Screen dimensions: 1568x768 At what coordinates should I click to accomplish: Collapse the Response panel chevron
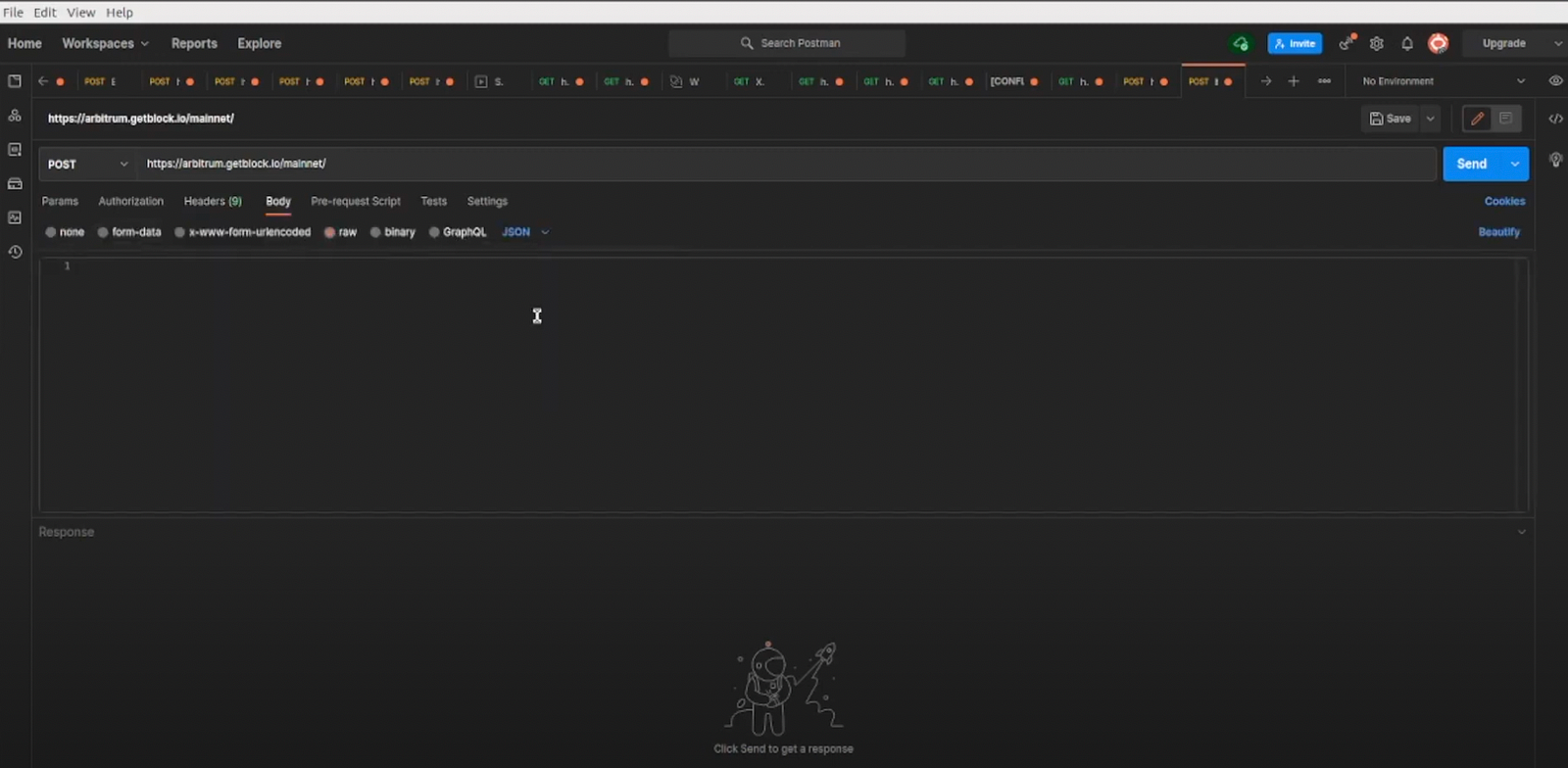tap(1522, 532)
